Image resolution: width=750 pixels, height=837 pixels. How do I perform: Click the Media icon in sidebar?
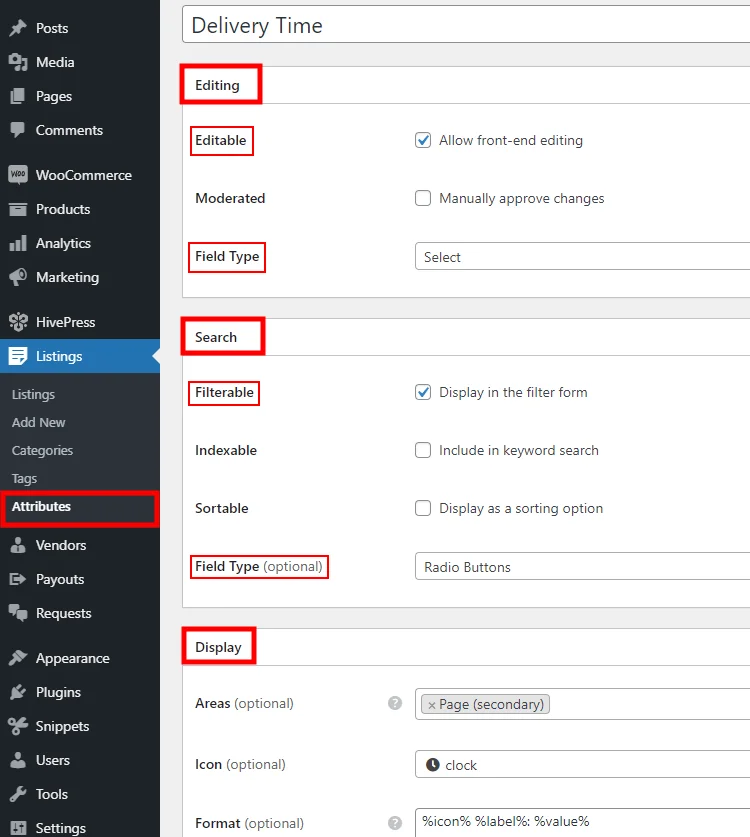click(18, 62)
